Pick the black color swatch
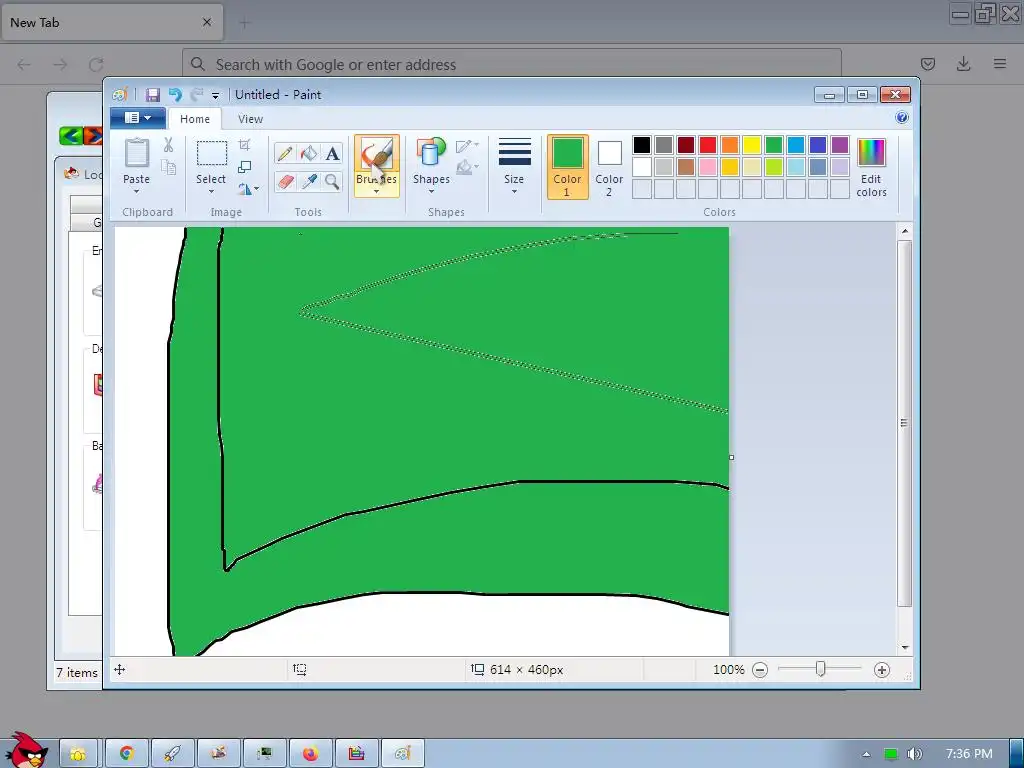This screenshot has height=768, width=1024. point(642,145)
